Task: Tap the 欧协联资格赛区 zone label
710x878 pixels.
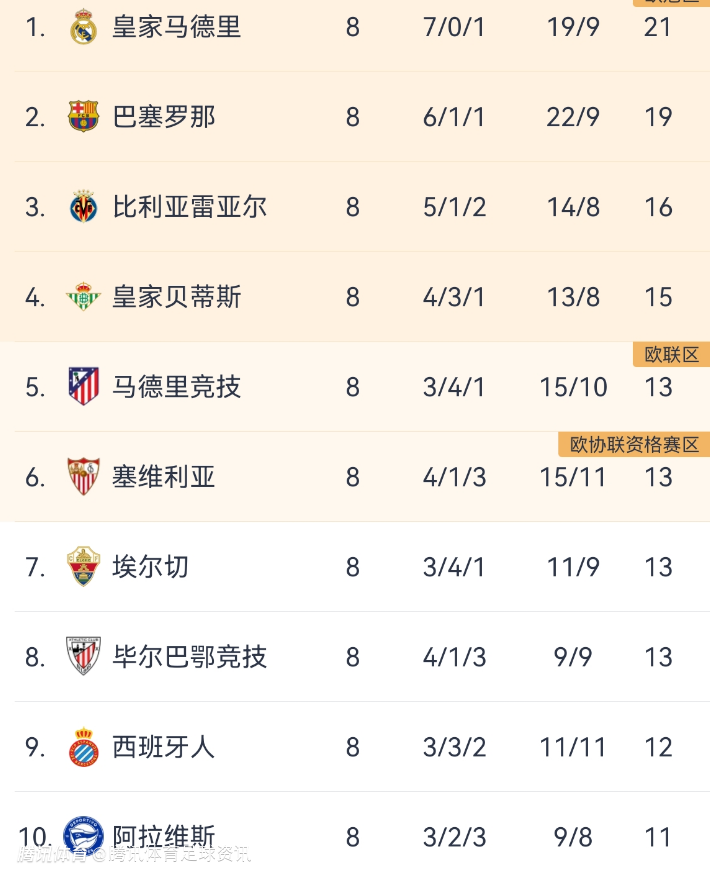Action: 634,445
